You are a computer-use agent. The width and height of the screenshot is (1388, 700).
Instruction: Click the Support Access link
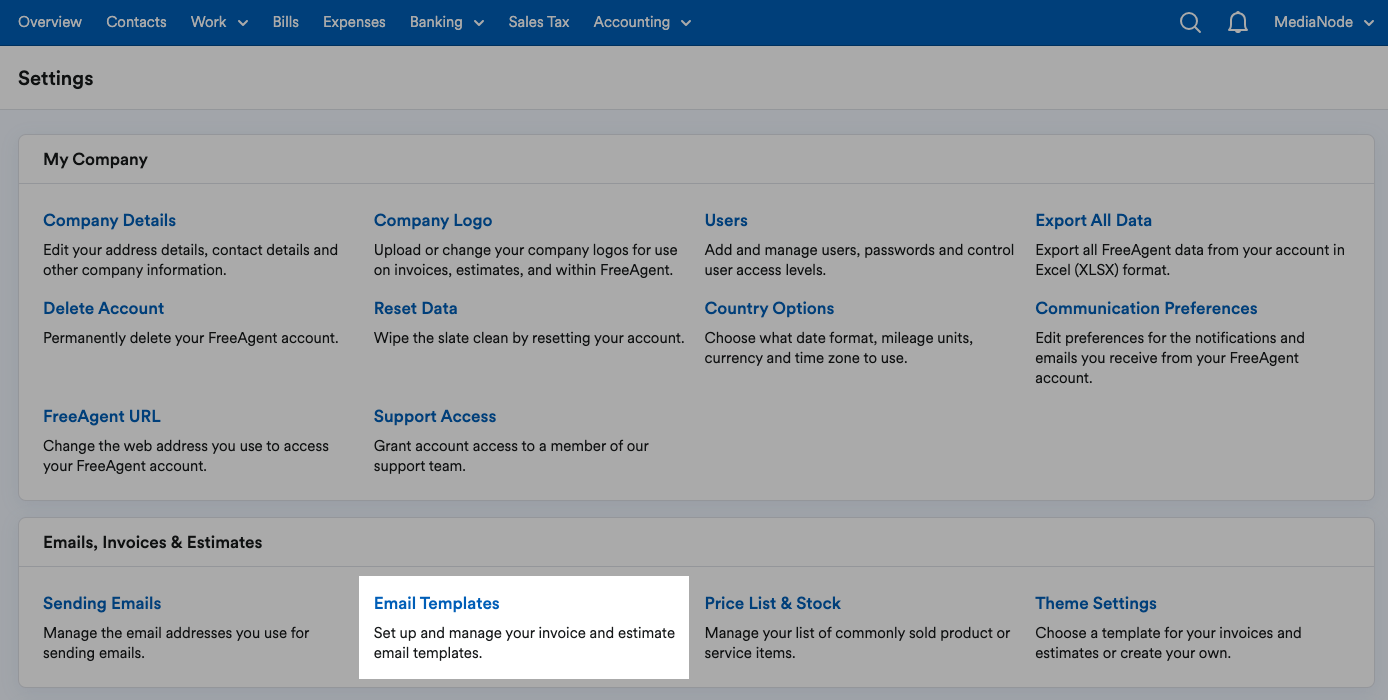[x=434, y=416]
